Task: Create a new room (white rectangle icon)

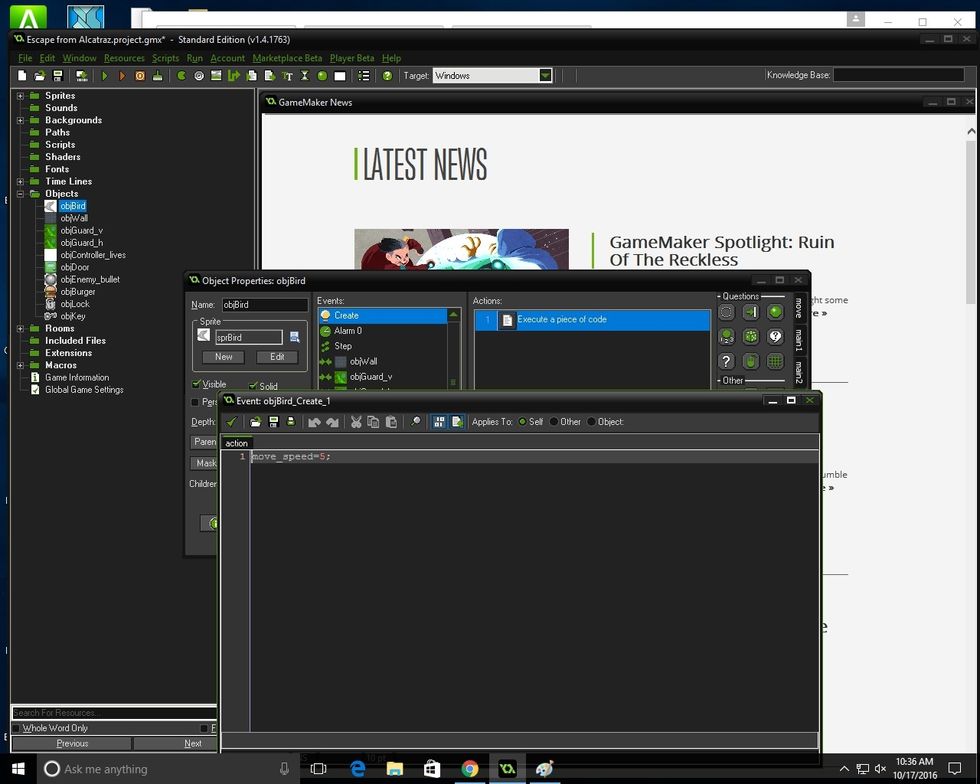Action: click(340, 76)
